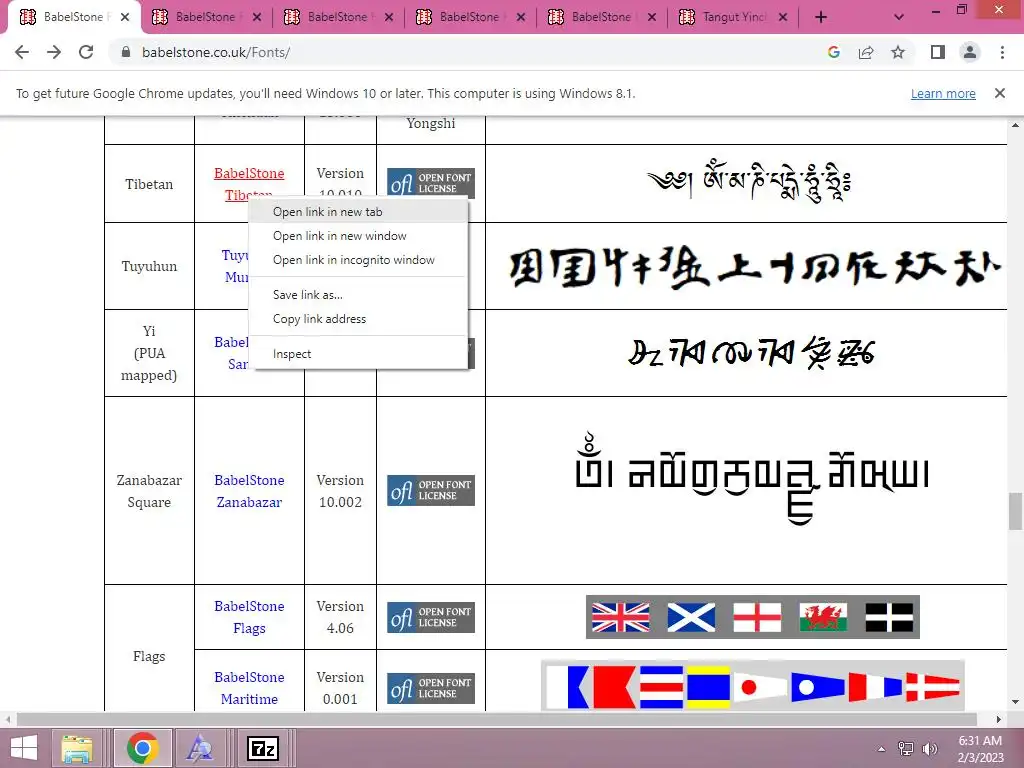1024x768 pixels.
Task: Select the Version 10.002 cell
Action: (x=340, y=491)
